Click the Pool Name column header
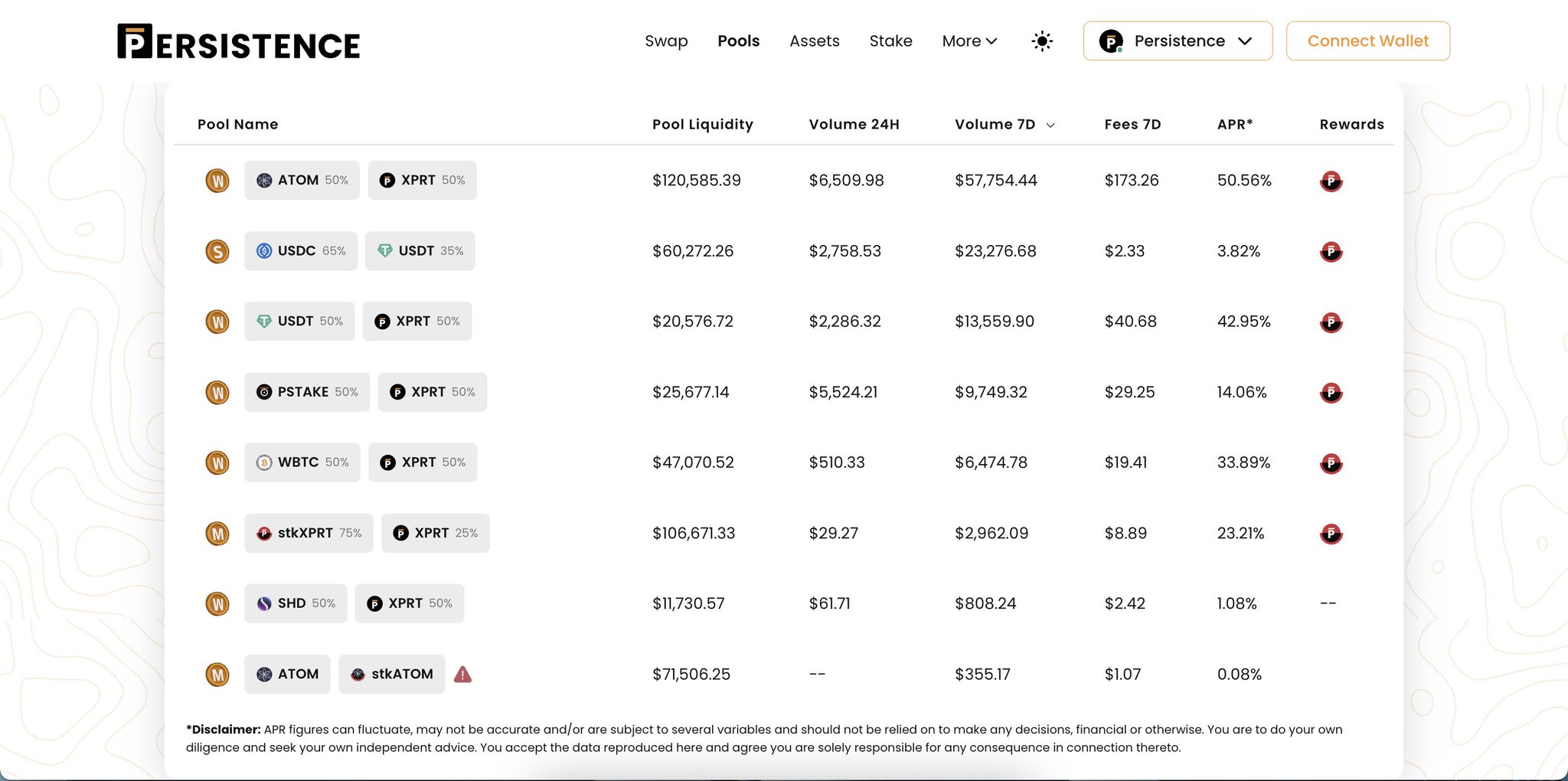The image size is (1568, 781). [237, 124]
